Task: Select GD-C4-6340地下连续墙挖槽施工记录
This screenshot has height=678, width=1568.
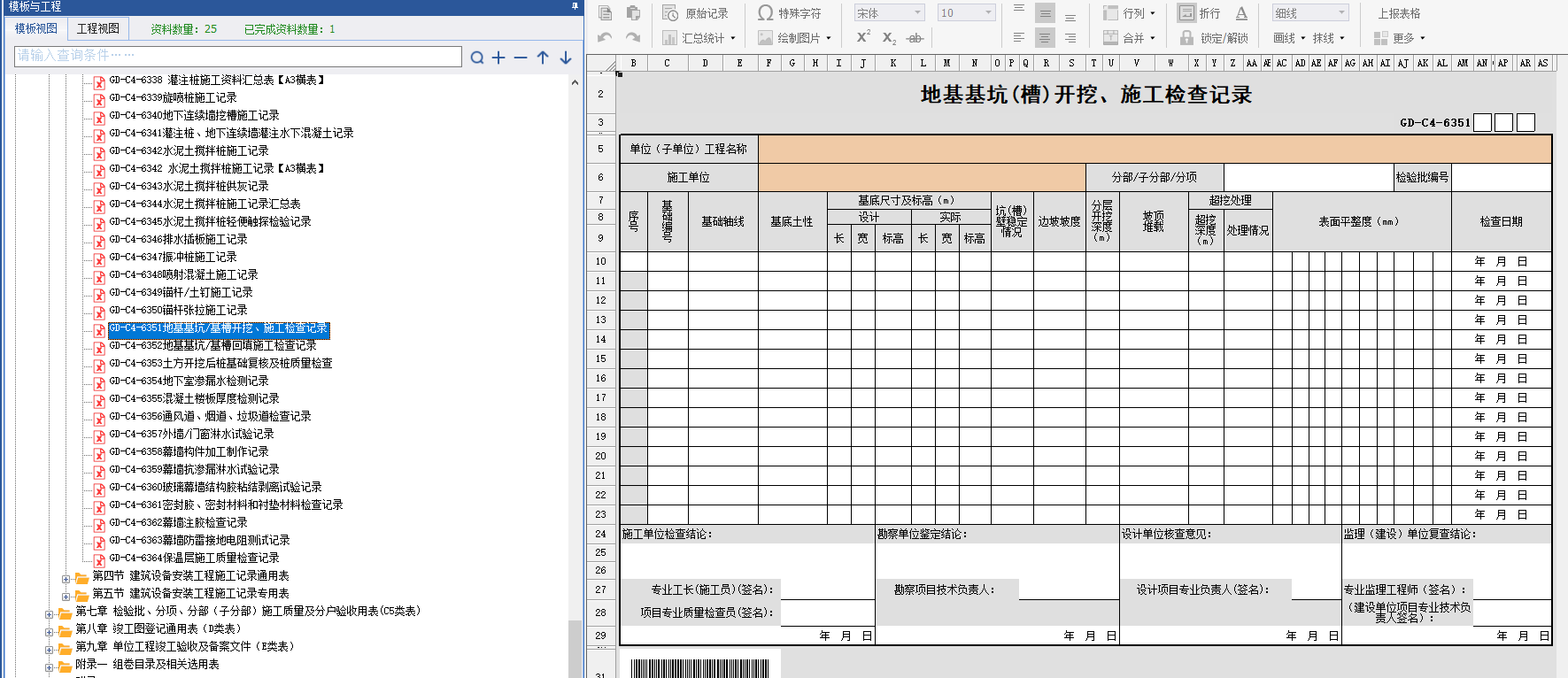Action: coord(194,115)
